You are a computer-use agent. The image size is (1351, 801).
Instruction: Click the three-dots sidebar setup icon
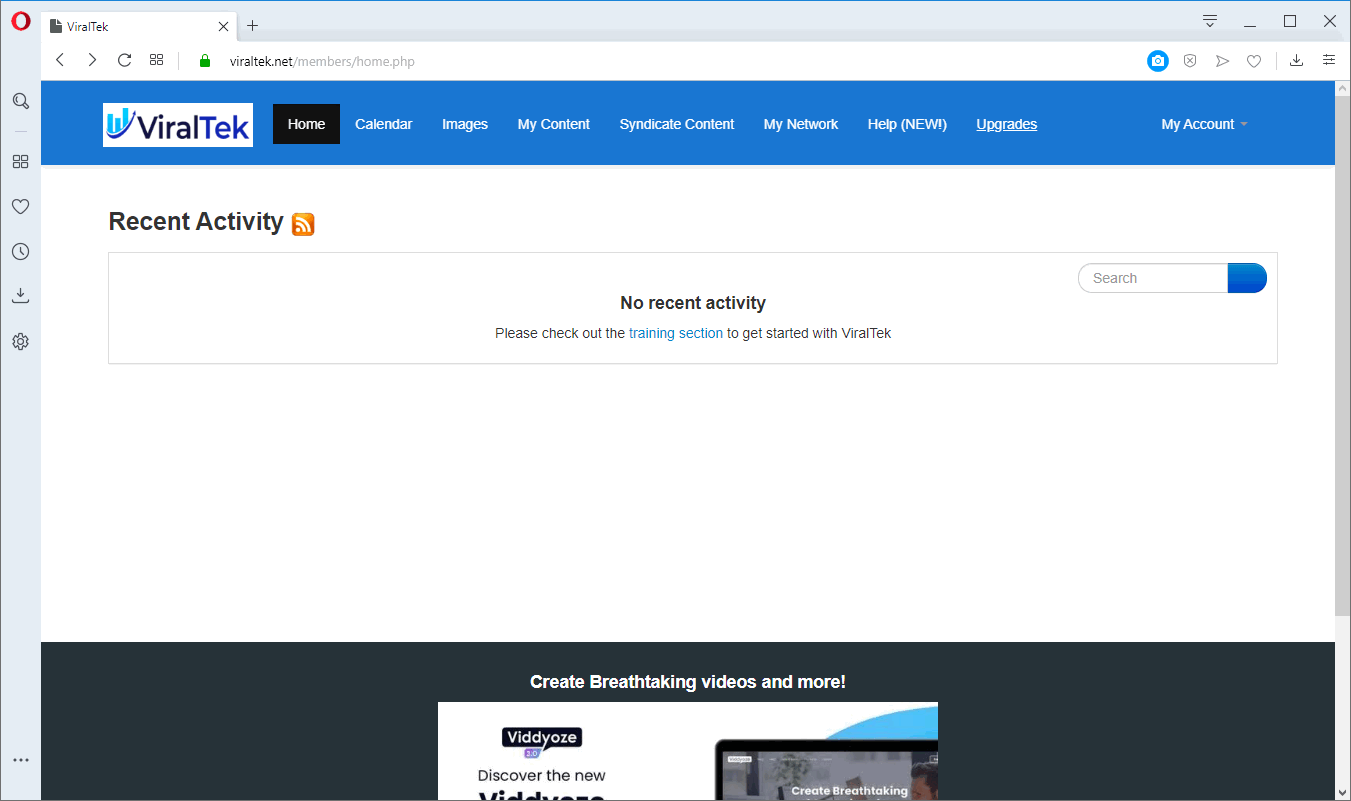20,760
